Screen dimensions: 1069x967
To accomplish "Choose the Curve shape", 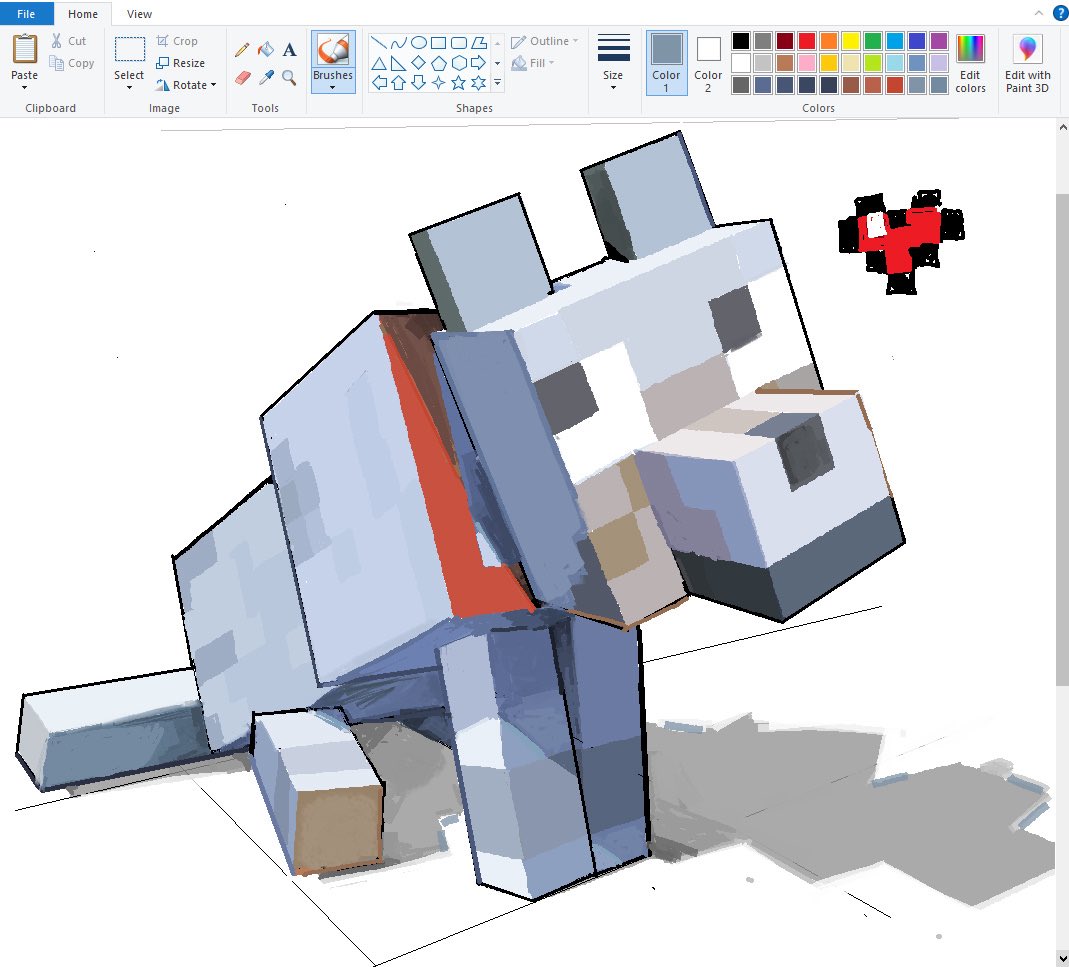I will (399, 43).
